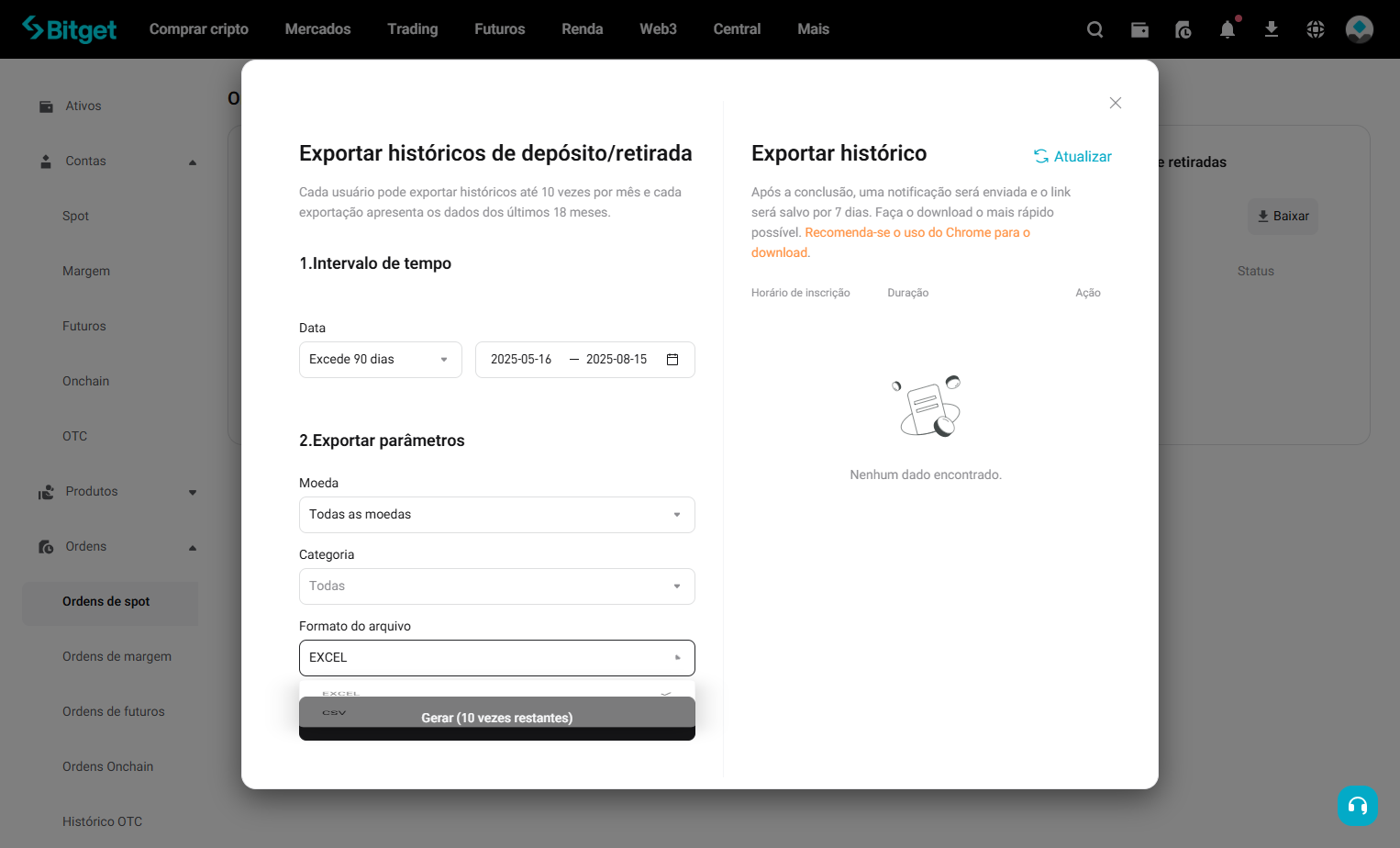The height and width of the screenshot is (848, 1400).
Task: Open Ordens de futuros in sidebar
Action: coord(114,712)
